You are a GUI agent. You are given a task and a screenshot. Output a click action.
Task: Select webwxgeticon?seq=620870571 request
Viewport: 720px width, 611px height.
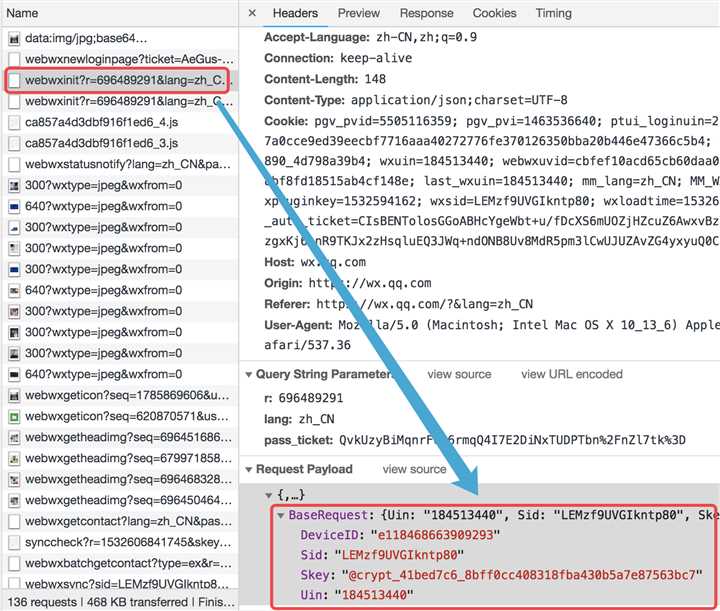pyautogui.click(x=119, y=416)
